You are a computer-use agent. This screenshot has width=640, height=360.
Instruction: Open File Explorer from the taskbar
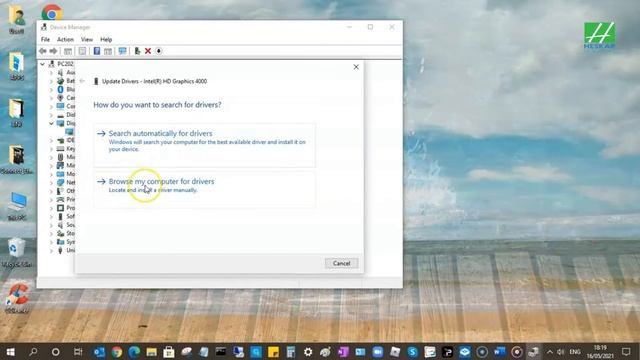tap(151, 352)
